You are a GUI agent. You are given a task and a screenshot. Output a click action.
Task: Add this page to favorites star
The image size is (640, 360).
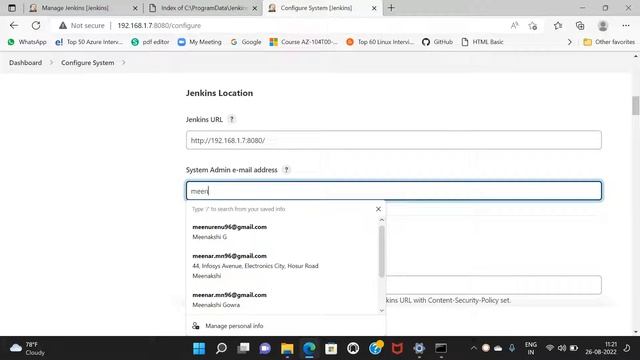coord(533,26)
